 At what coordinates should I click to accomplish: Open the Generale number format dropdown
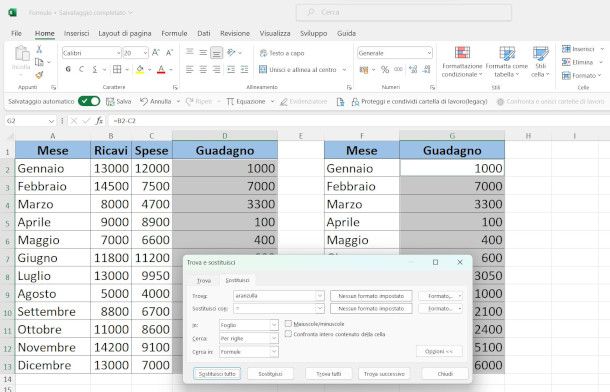pos(429,52)
